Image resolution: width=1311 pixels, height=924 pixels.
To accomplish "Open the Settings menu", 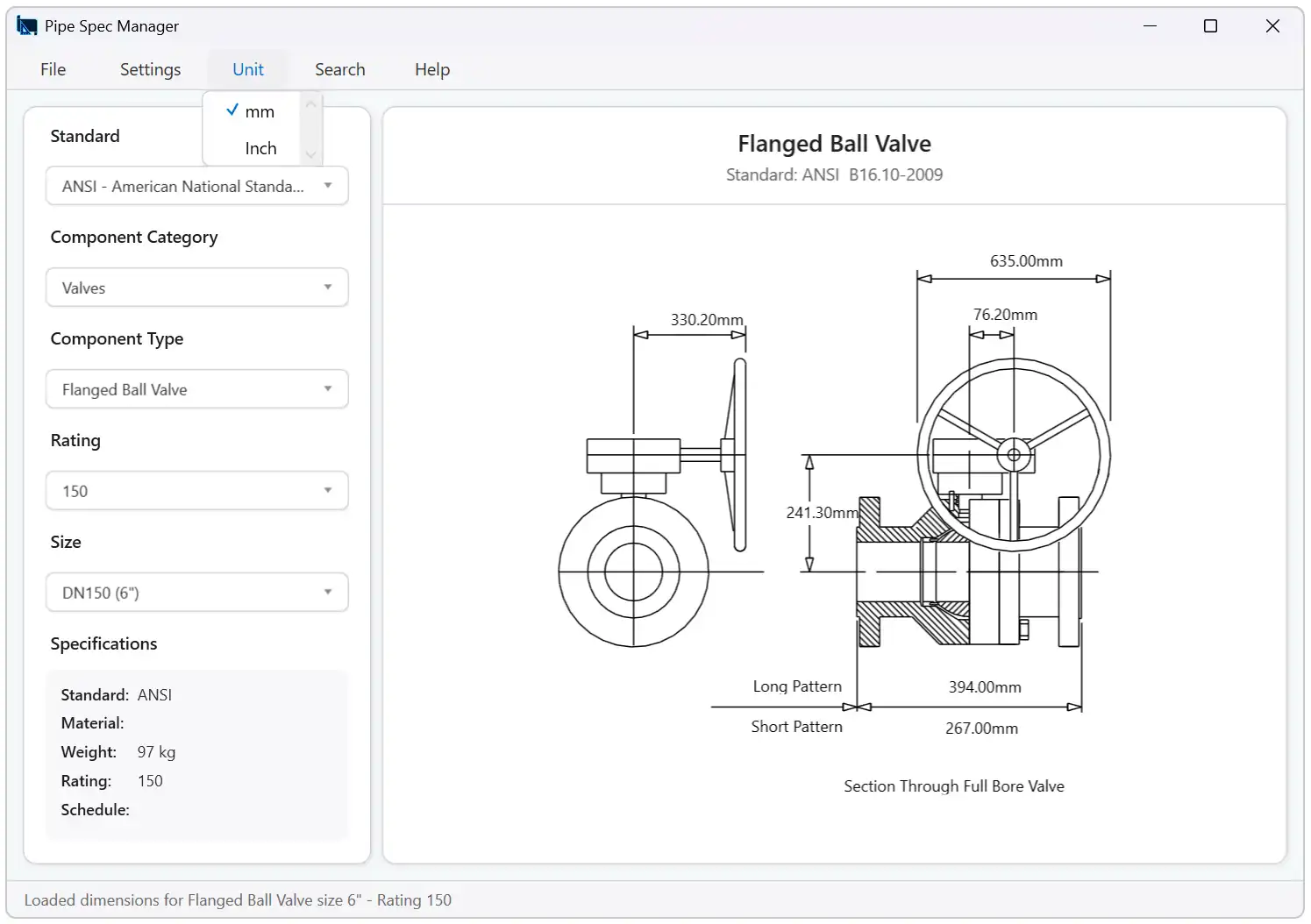I will pyautogui.click(x=150, y=69).
